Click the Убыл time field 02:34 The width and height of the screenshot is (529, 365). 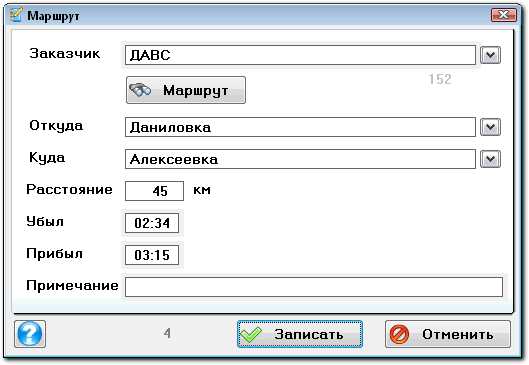click(x=152, y=223)
